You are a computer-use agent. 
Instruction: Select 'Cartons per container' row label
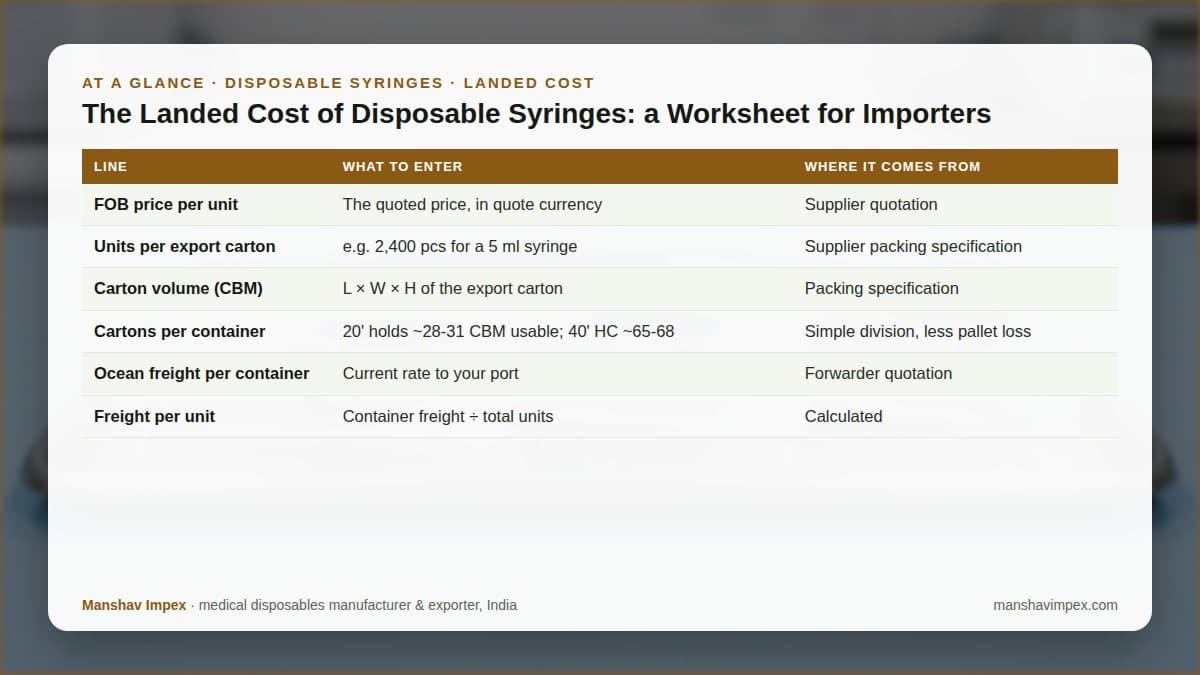point(180,331)
